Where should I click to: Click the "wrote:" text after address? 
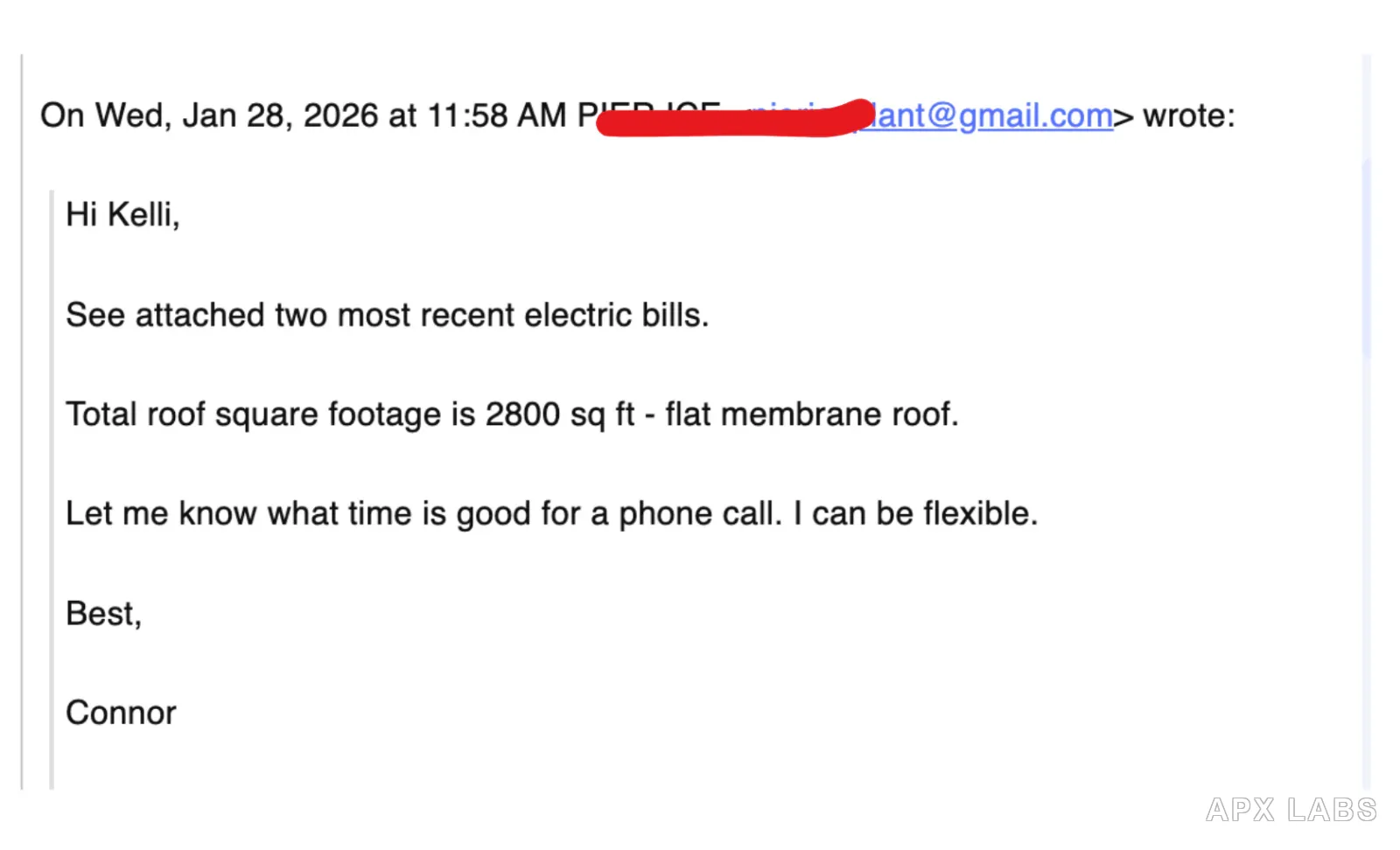tap(1189, 115)
